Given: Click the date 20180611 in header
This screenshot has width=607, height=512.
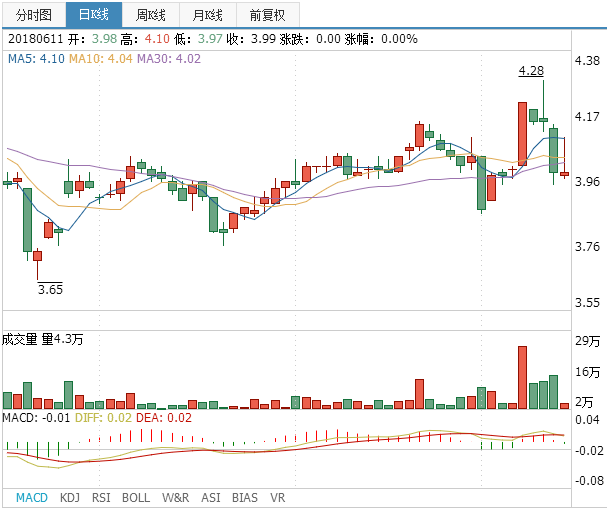Looking at the screenshot, I should point(35,39).
